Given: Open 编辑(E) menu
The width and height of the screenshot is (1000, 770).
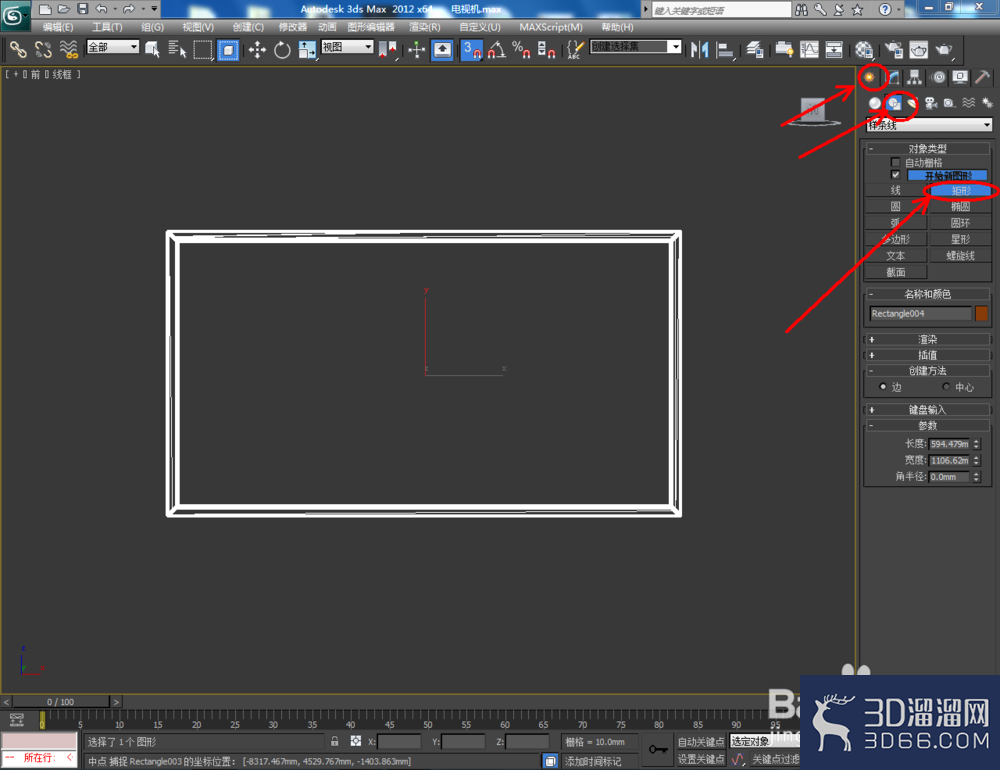Looking at the screenshot, I should [57, 27].
